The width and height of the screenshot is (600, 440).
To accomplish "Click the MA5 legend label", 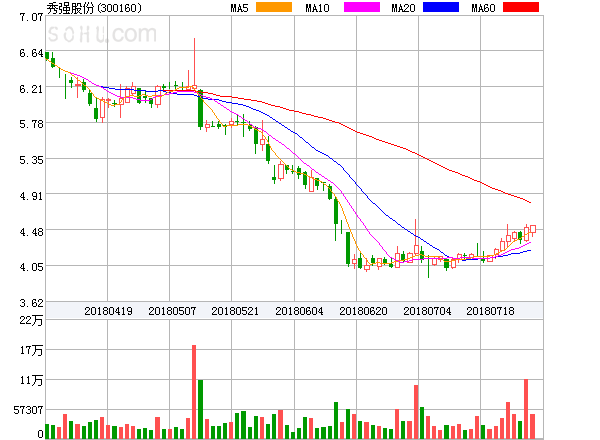I will click(240, 8).
